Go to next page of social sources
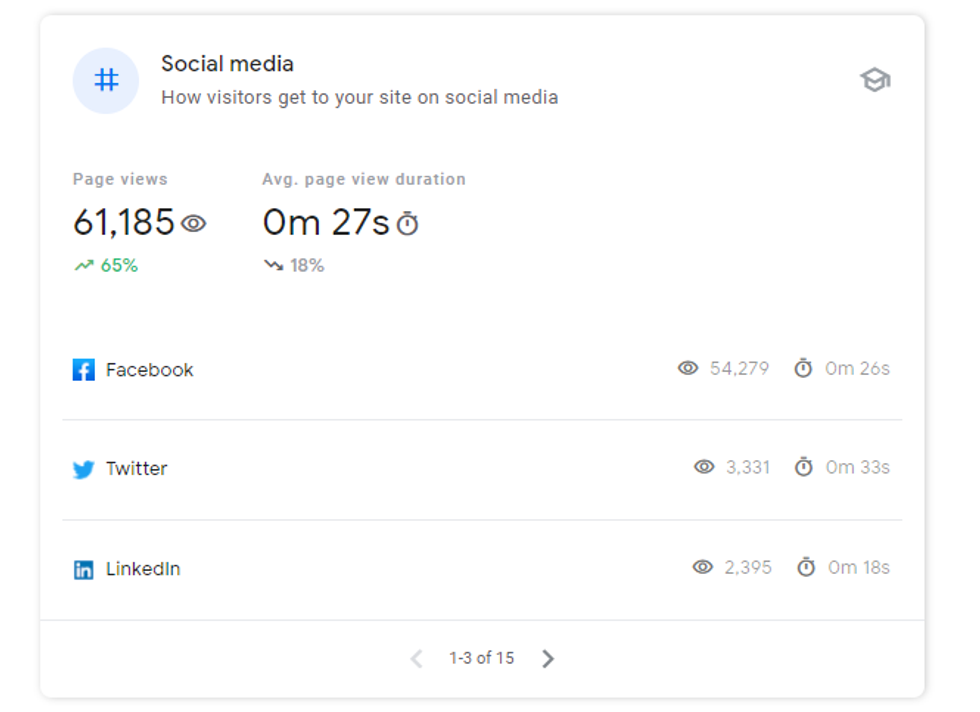This screenshot has width=980, height=712. (x=548, y=658)
